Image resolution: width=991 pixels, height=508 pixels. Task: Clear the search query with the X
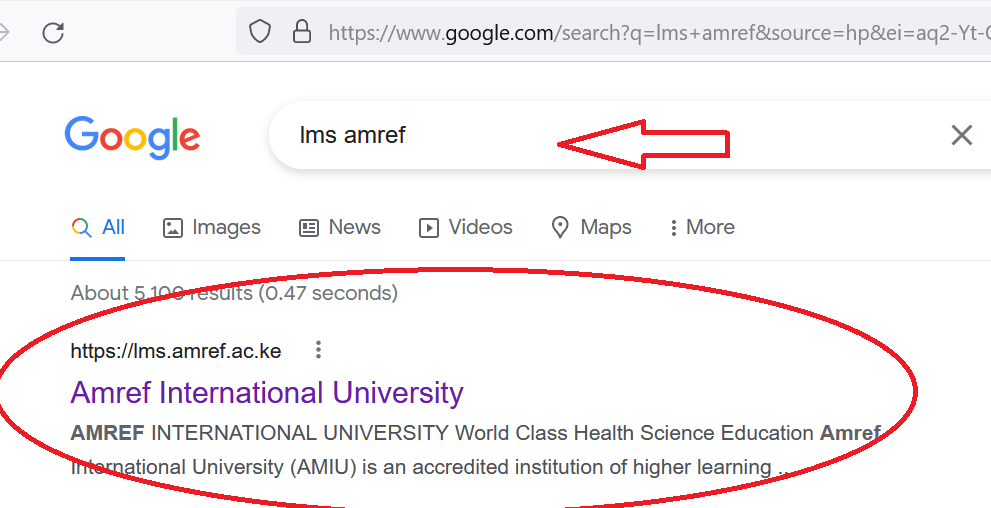(961, 135)
